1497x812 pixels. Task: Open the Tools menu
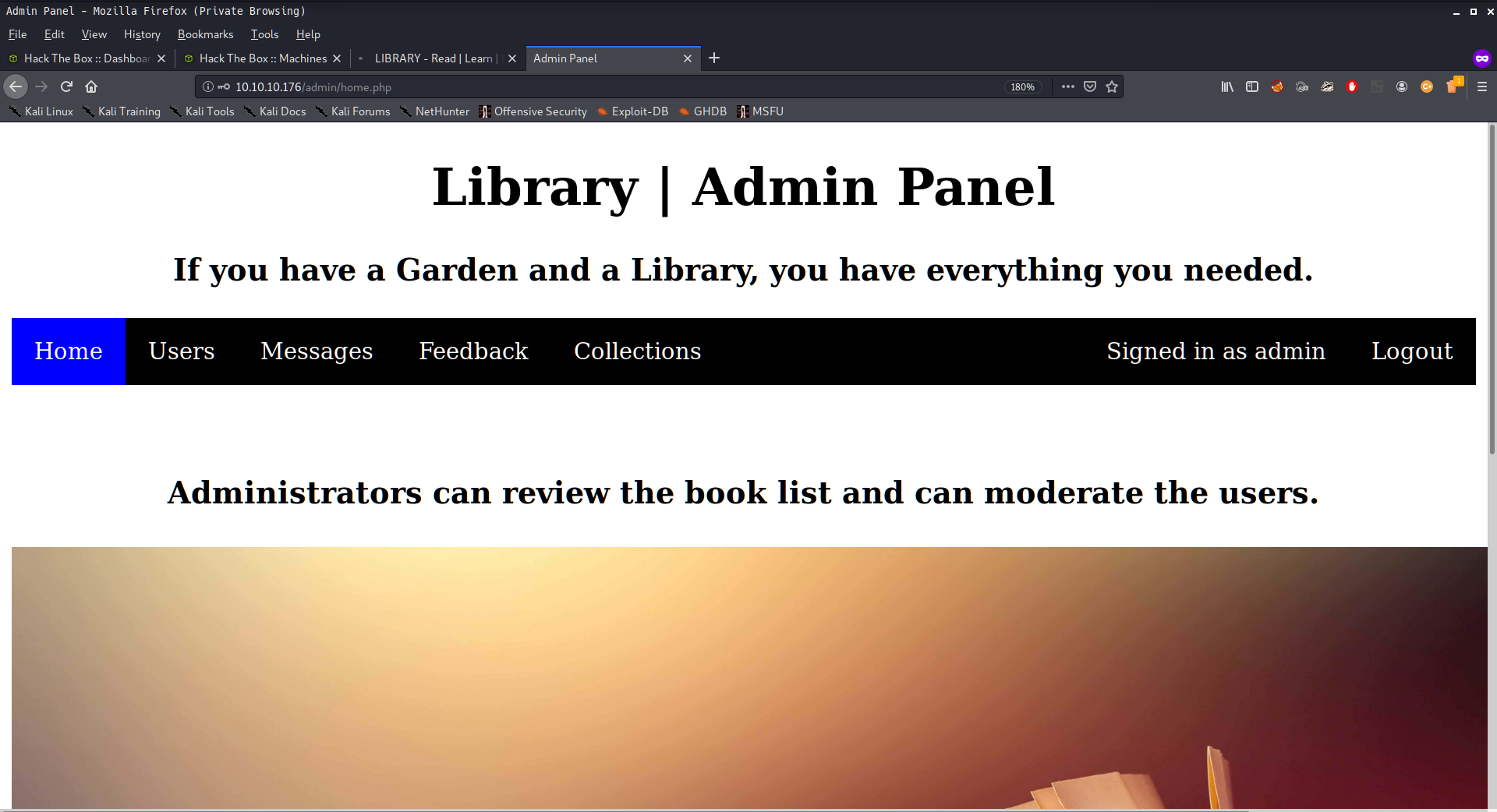pyautogui.click(x=264, y=34)
